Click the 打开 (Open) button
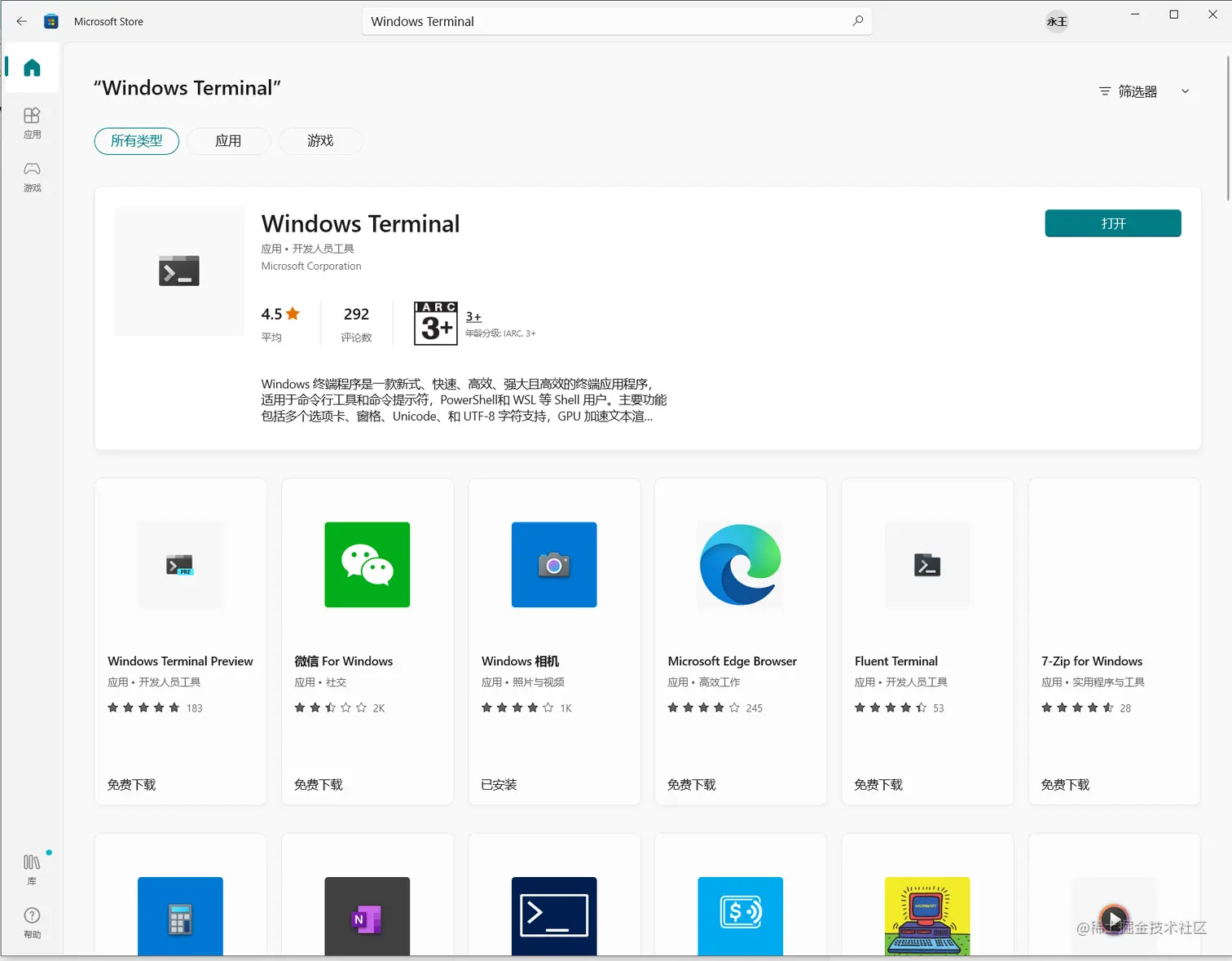The width and height of the screenshot is (1232, 961). click(x=1113, y=223)
